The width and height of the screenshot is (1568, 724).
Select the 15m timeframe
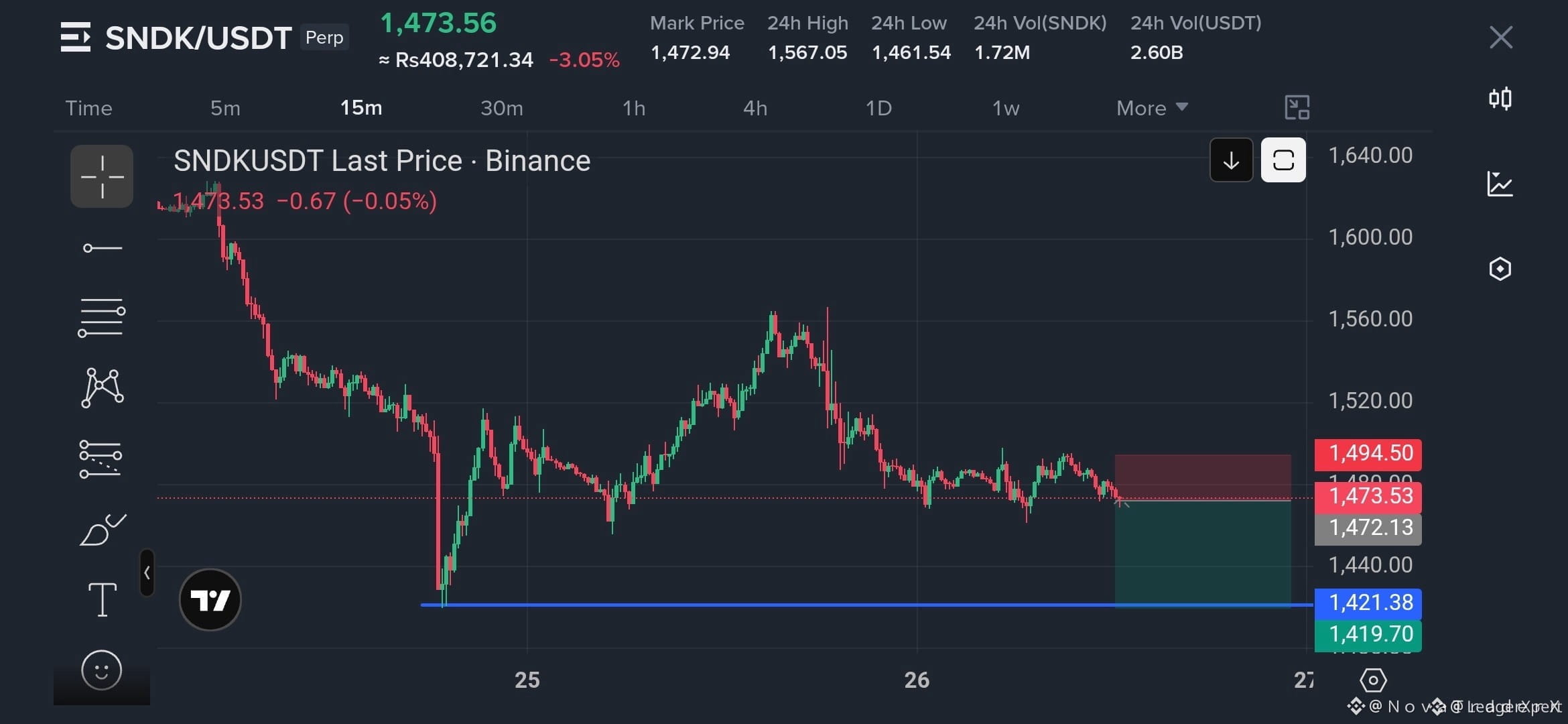pyautogui.click(x=361, y=108)
